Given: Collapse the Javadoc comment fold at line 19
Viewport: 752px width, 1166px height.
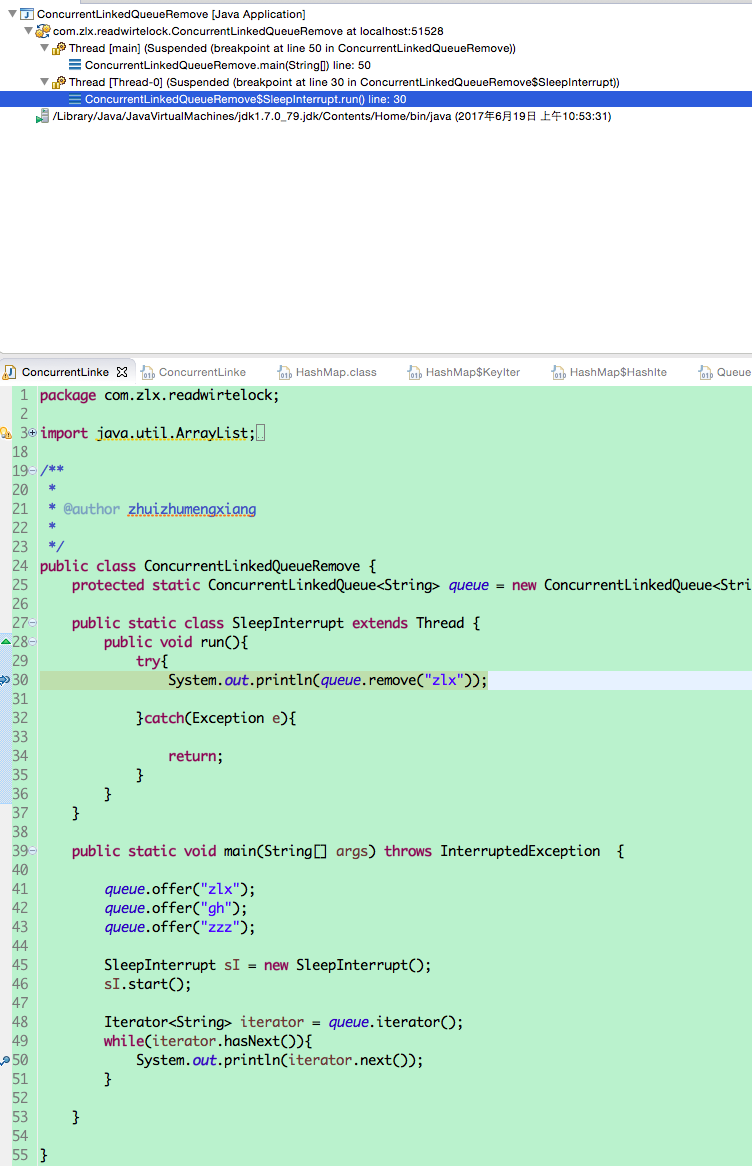Looking at the screenshot, I should 33,471.
